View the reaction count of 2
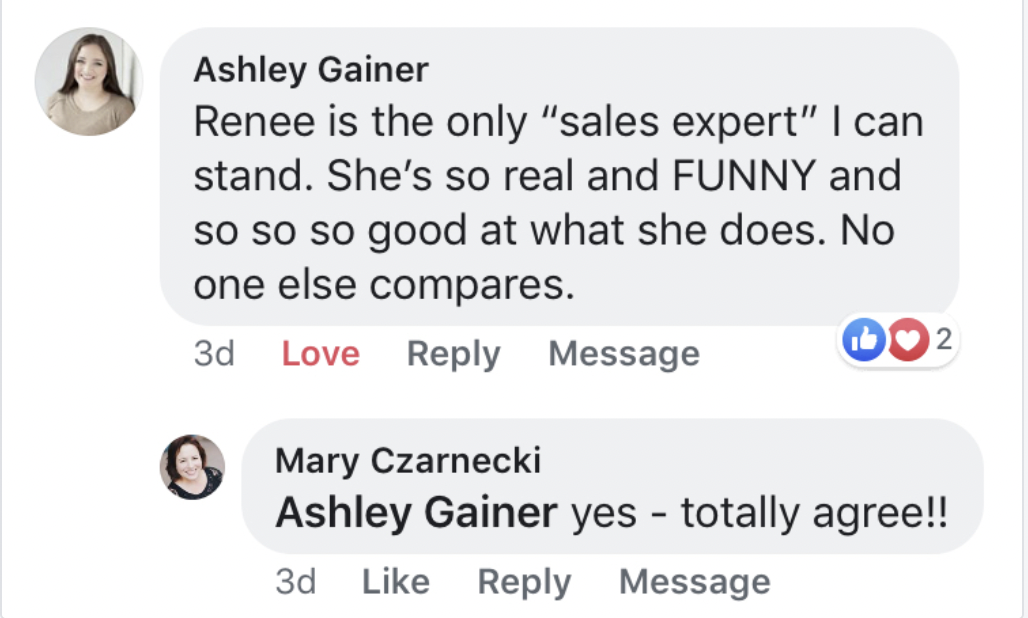This screenshot has width=1028, height=618. (942, 342)
